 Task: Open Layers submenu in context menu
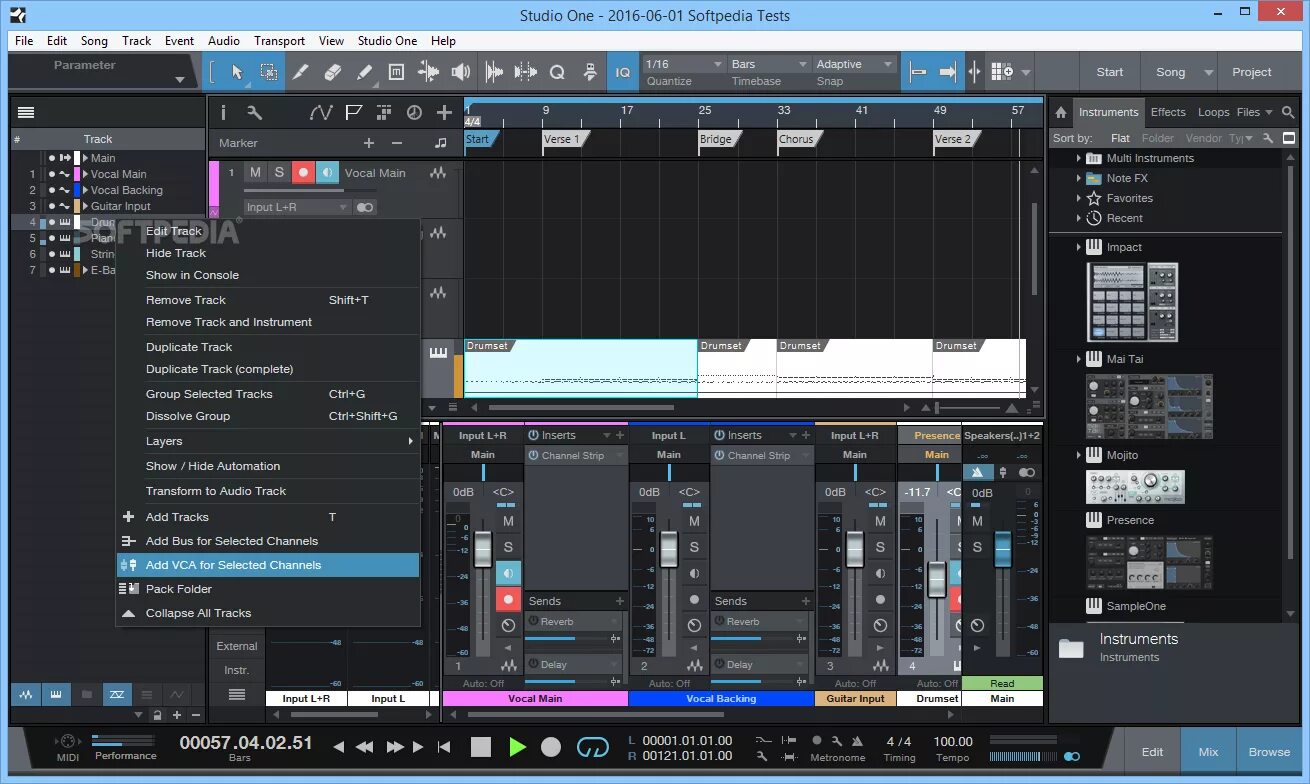click(x=267, y=441)
